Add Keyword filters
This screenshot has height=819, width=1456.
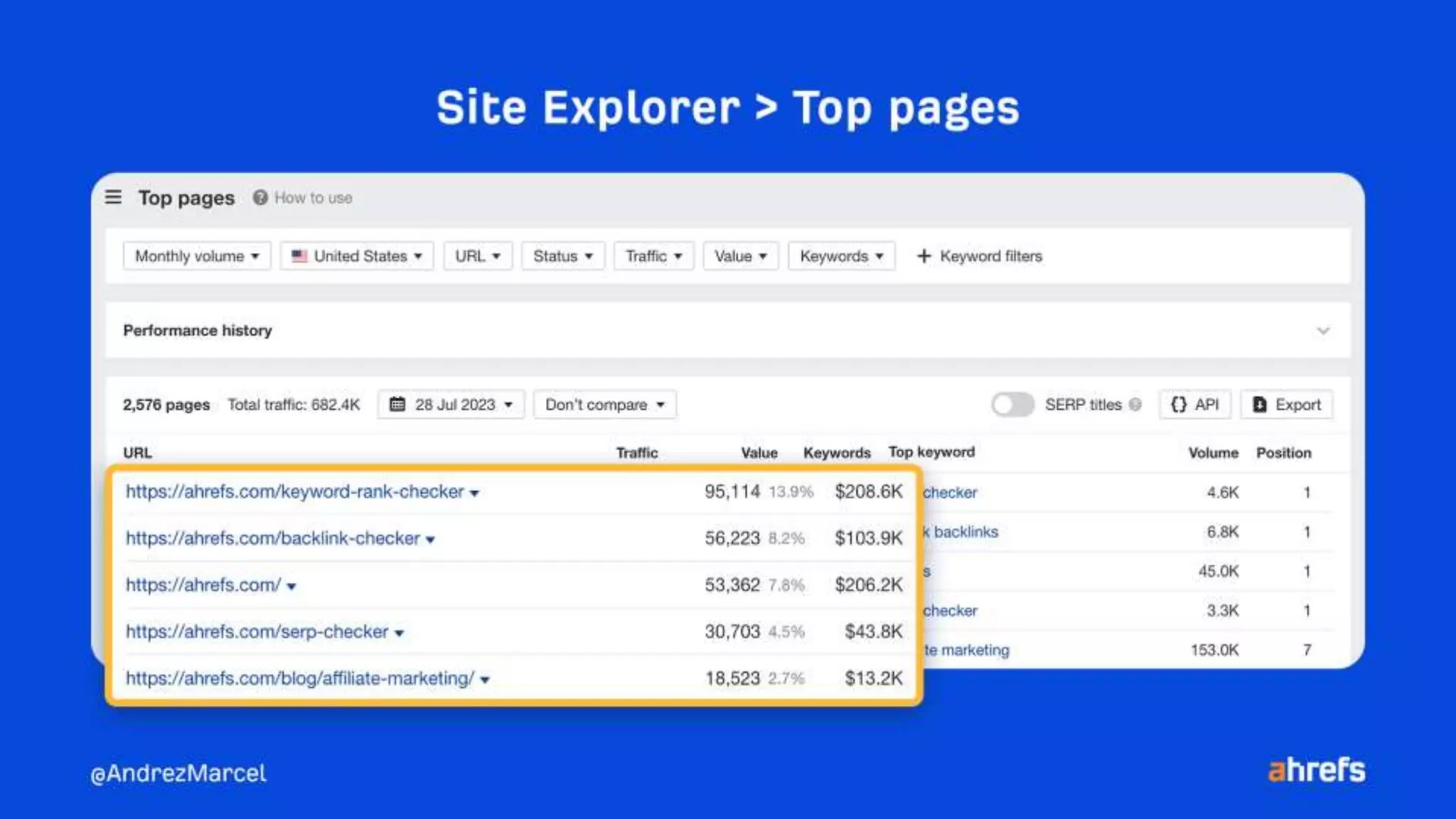coord(980,256)
